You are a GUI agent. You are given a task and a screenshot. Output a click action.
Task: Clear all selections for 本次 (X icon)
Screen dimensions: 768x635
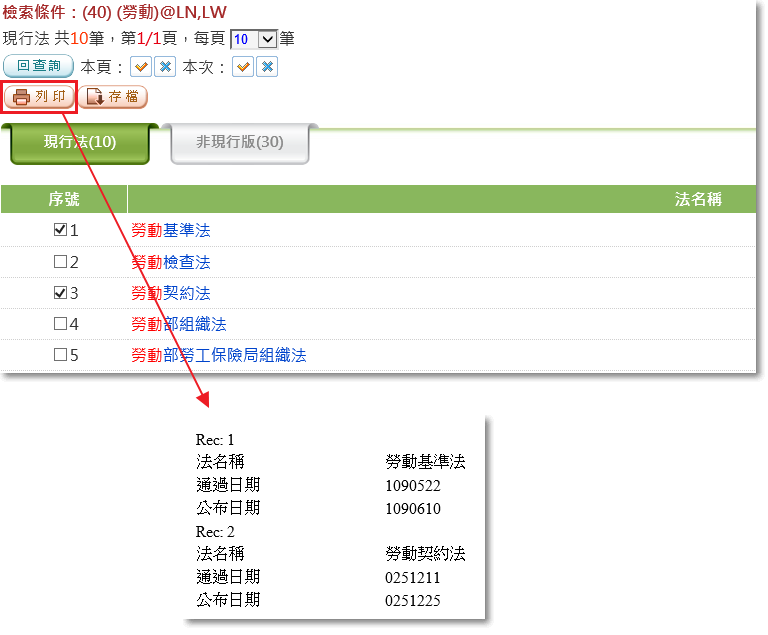click(x=267, y=67)
